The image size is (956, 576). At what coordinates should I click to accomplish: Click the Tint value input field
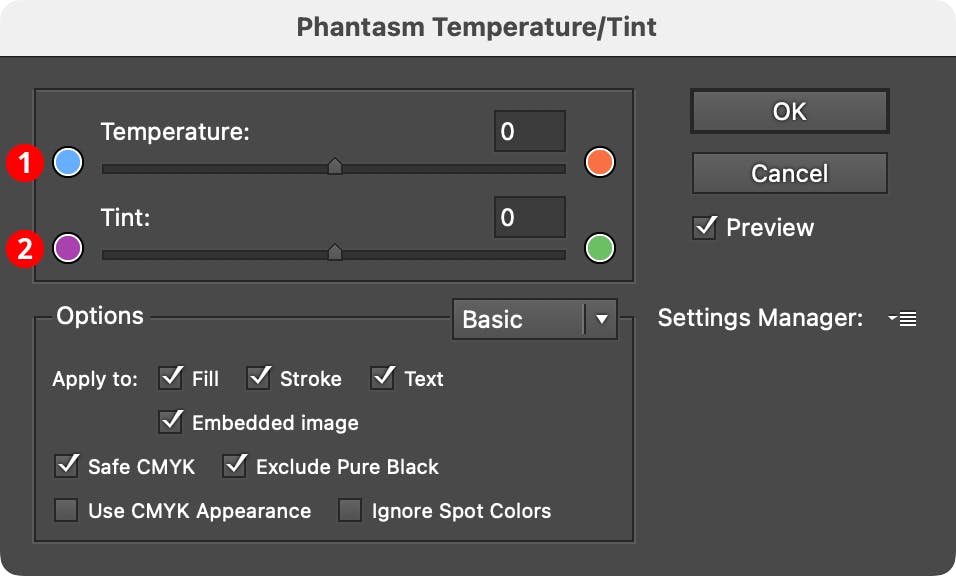coord(529,217)
